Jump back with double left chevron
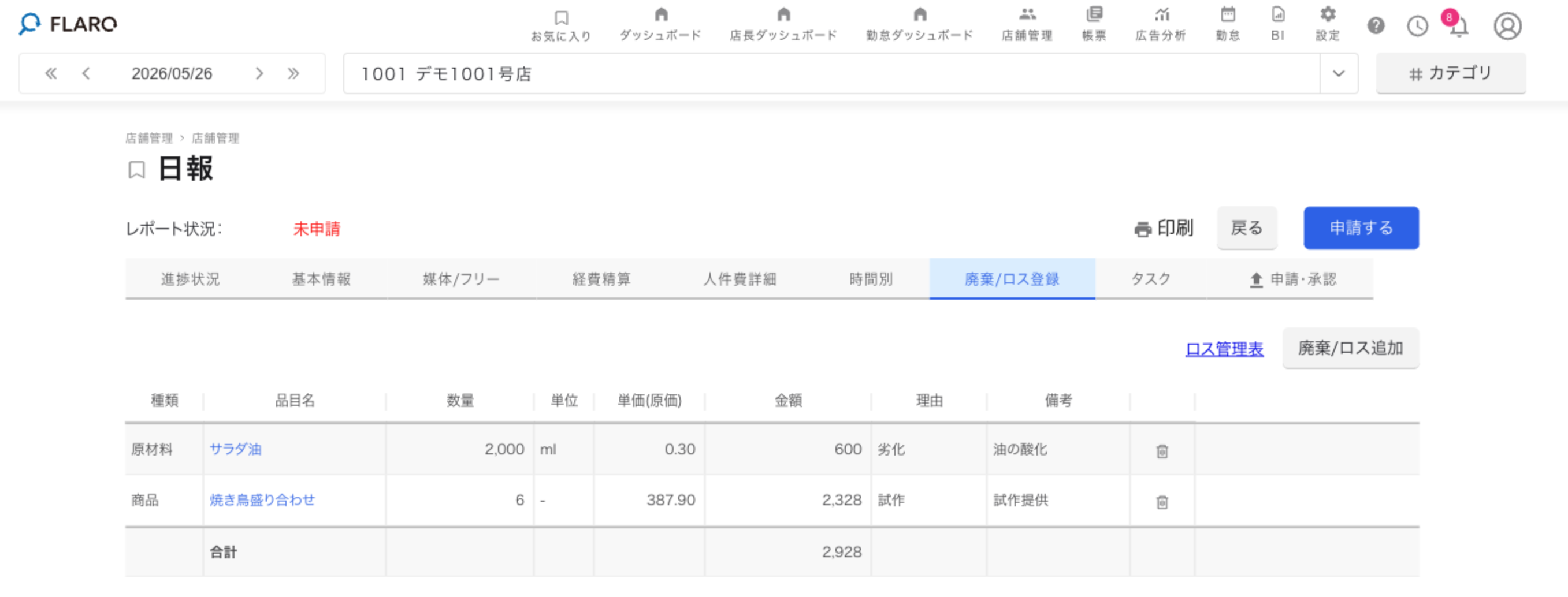This screenshot has width=1568, height=597. coord(51,74)
